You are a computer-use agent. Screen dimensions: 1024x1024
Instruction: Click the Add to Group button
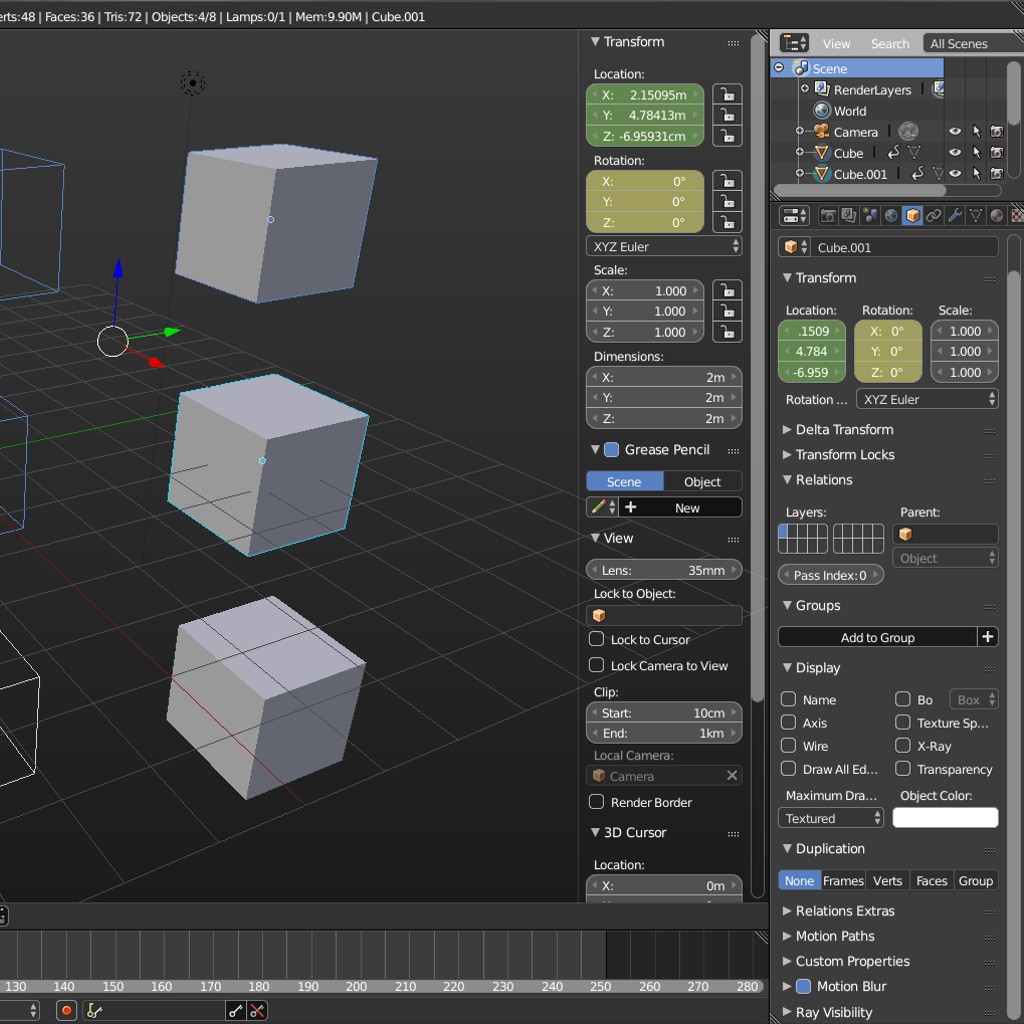[879, 637]
